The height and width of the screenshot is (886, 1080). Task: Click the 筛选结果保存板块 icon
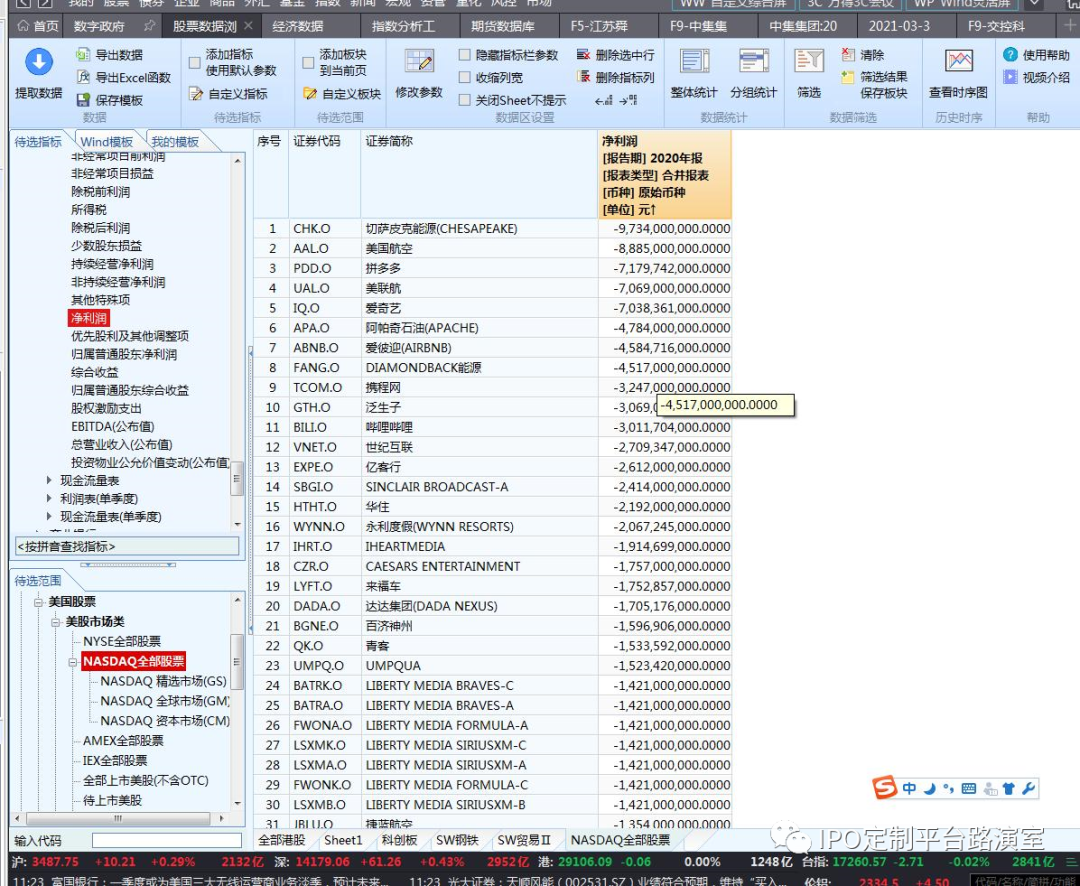click(848, 77)
